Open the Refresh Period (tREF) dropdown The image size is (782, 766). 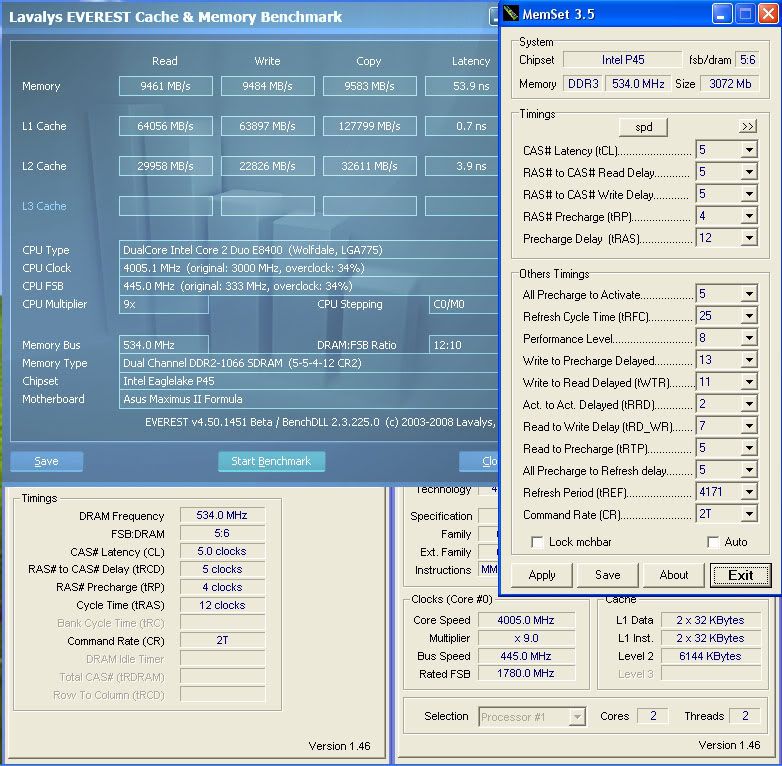(x=749, y=492)
